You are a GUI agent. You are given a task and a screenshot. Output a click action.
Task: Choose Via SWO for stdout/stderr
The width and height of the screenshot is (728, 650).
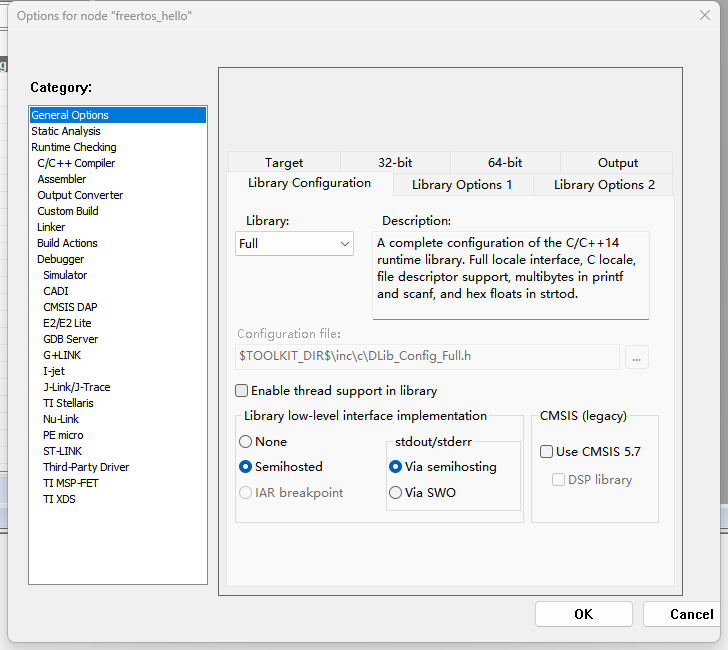pos(396,492)
